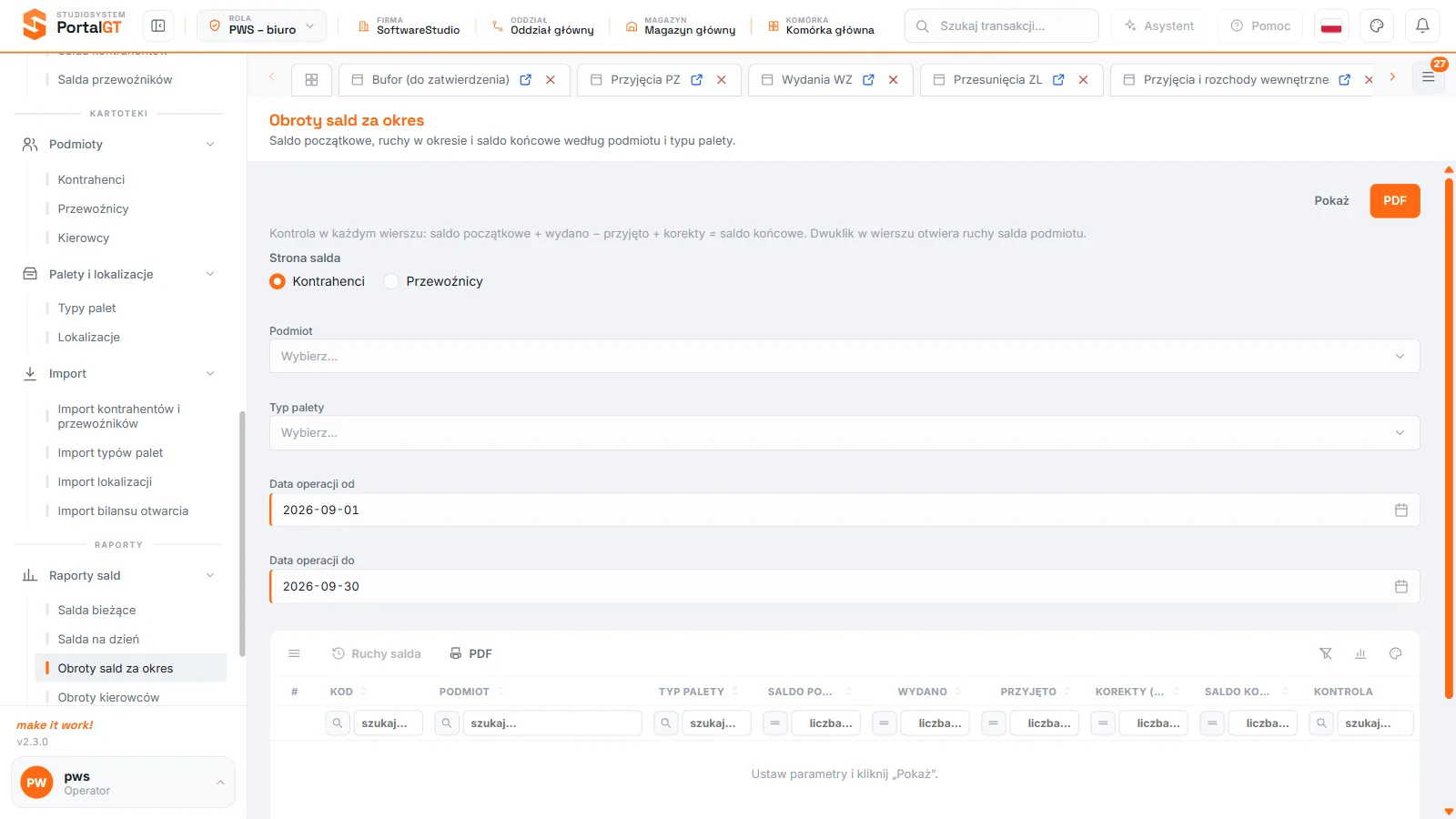
Task: Focus the Szukaj transakcji search field
Action: pos(1001,26)
